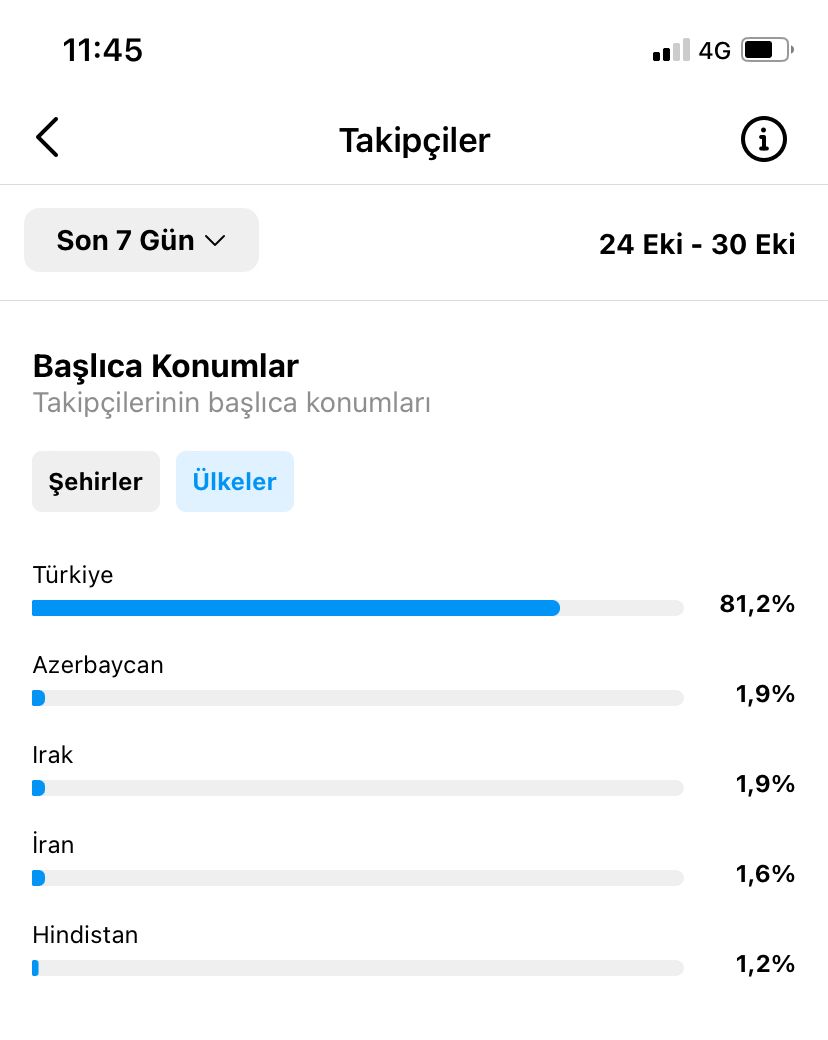The image size is (828, 1040).
Task: Select the Ülkeler tab
Action: click(x=234, y=482)
